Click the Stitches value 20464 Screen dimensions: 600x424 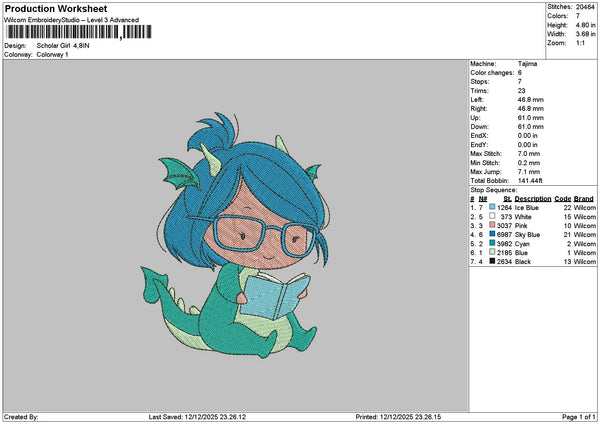(585, 7)
